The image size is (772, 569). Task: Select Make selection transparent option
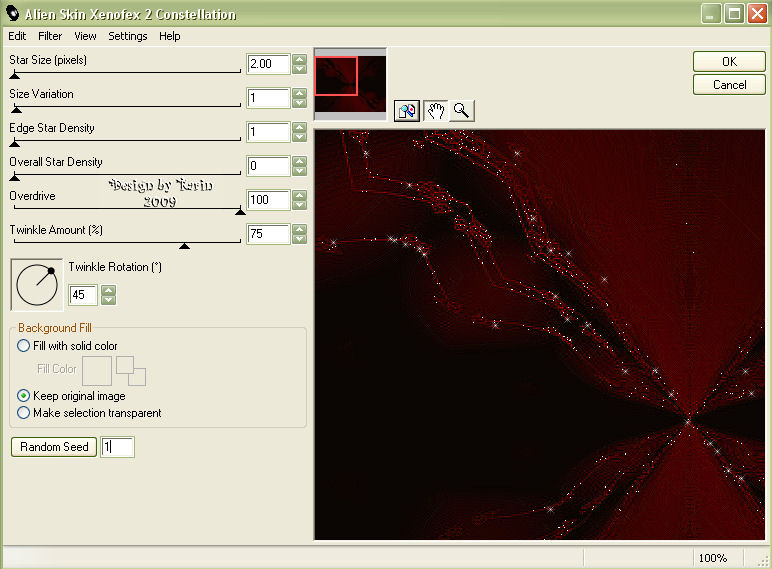pos(23,412)
